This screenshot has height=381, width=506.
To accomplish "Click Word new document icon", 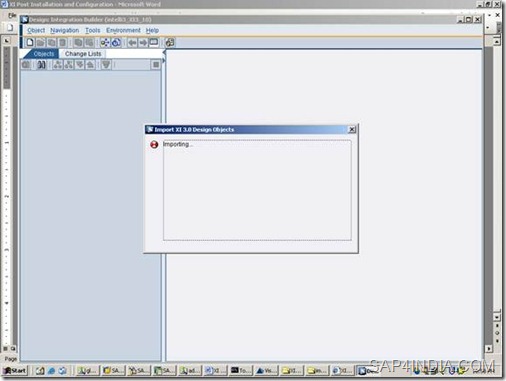I will [x=10, y=27].
